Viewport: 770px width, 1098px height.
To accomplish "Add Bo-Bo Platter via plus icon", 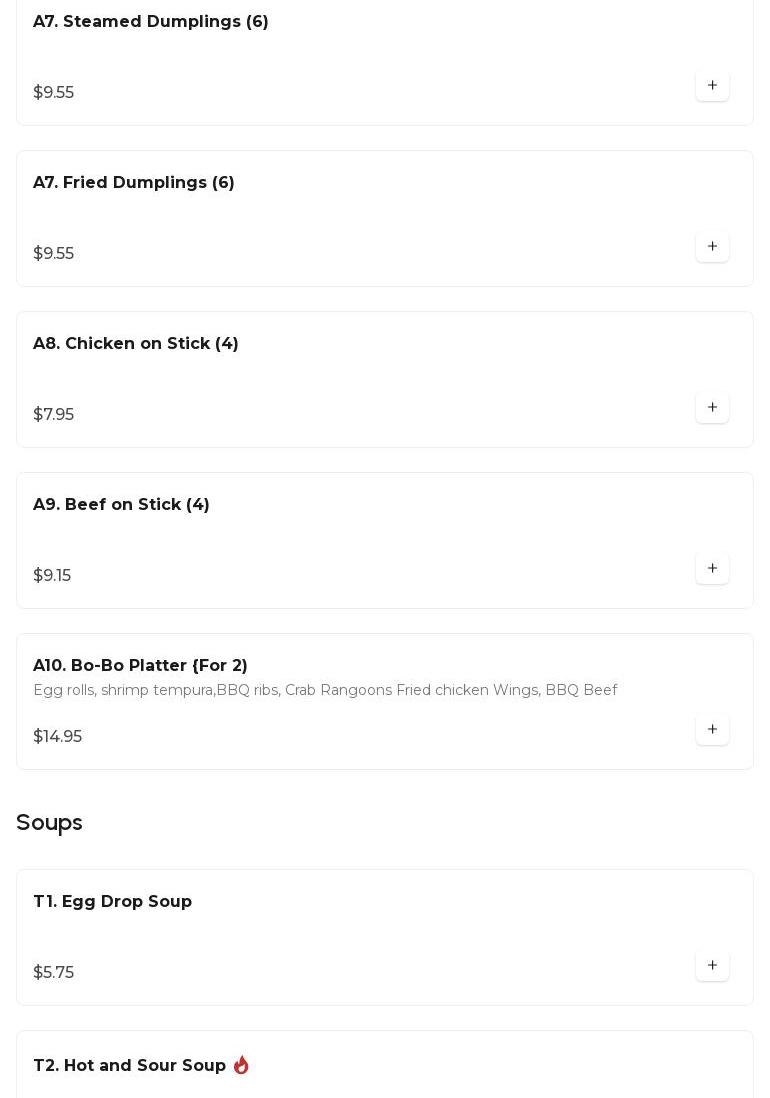I will pos(712,730).
